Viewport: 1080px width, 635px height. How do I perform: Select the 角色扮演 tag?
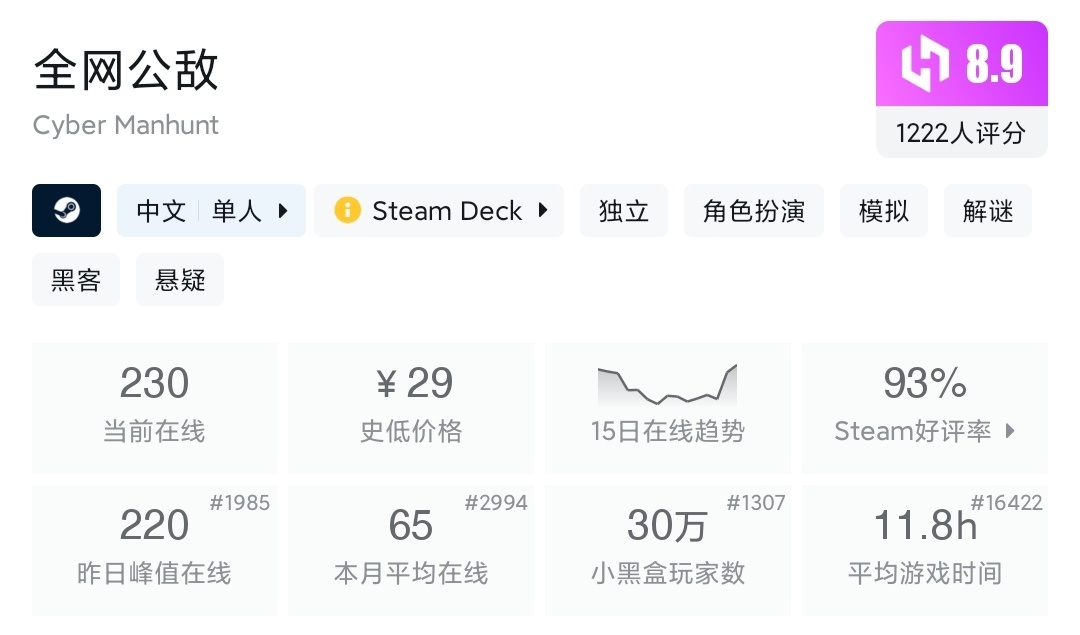(754, 211)
